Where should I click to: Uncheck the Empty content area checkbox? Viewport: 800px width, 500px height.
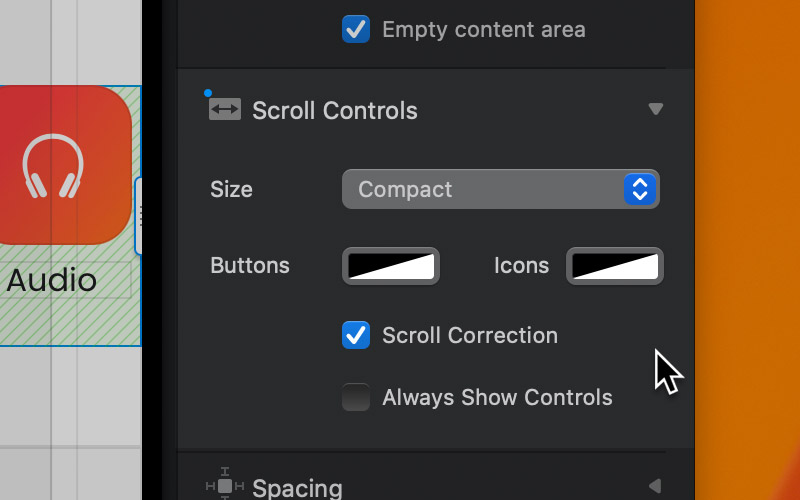(356, 29)
